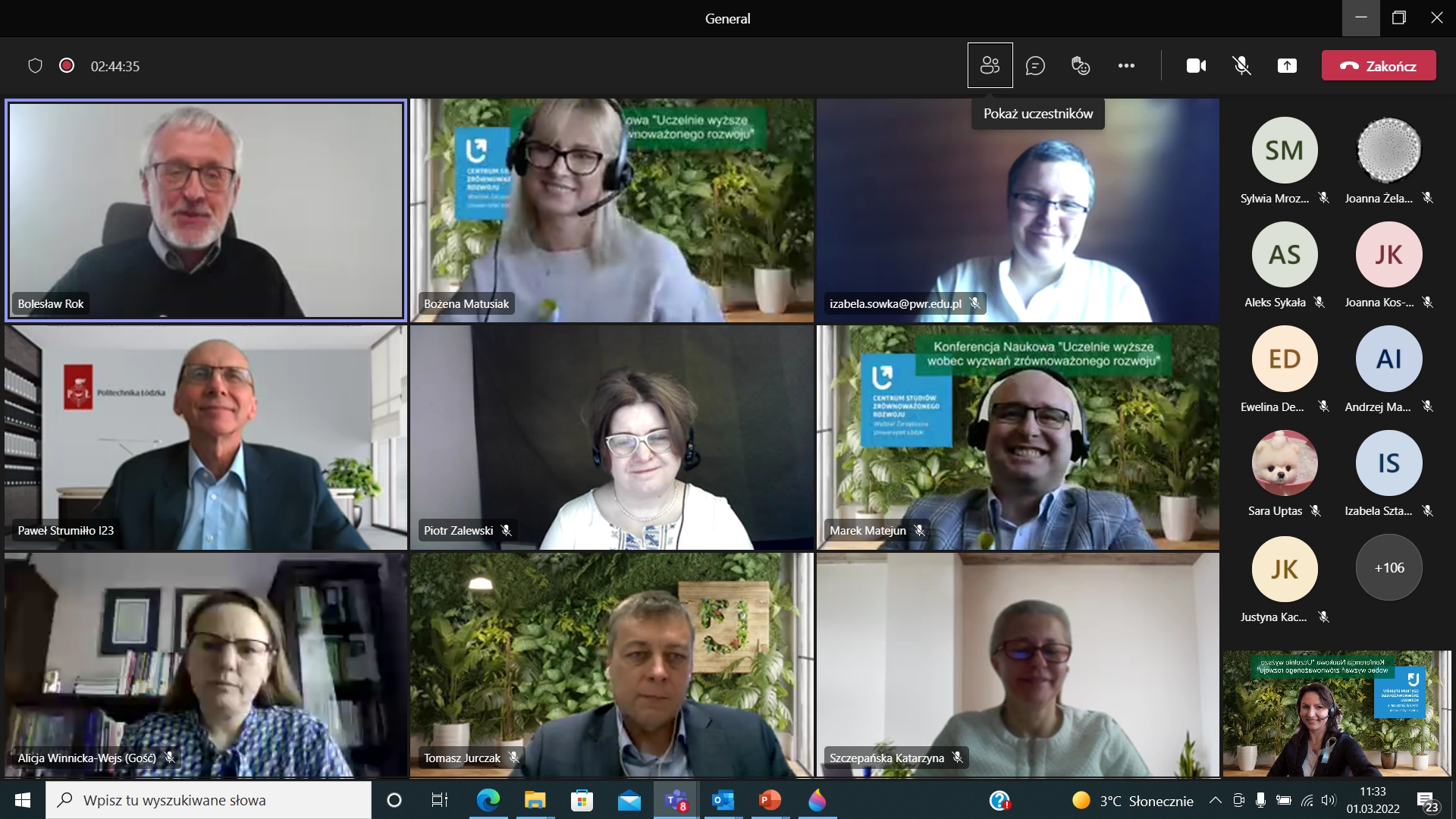Image resolution: width=1456 pixels, height=819 pixels.
Task: Click the red recording indicator
Action: (x=66, y=66)
